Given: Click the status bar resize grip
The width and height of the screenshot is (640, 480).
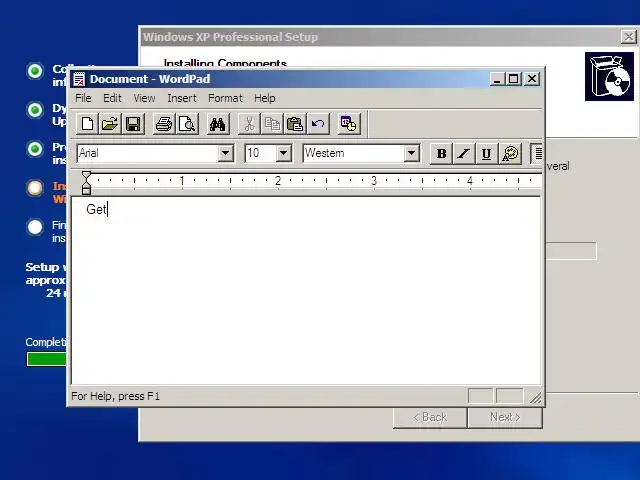Looking at the screenshot, I should pos(535,397).
